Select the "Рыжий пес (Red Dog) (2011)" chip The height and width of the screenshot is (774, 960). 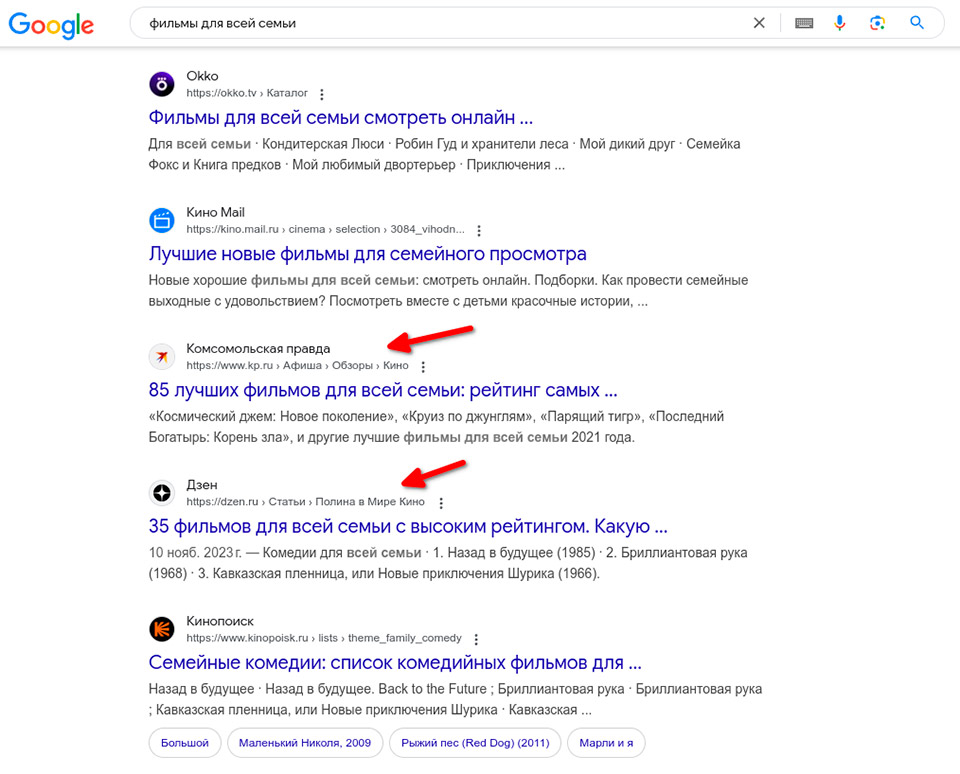pyautogui.click(x=475, y=743)
